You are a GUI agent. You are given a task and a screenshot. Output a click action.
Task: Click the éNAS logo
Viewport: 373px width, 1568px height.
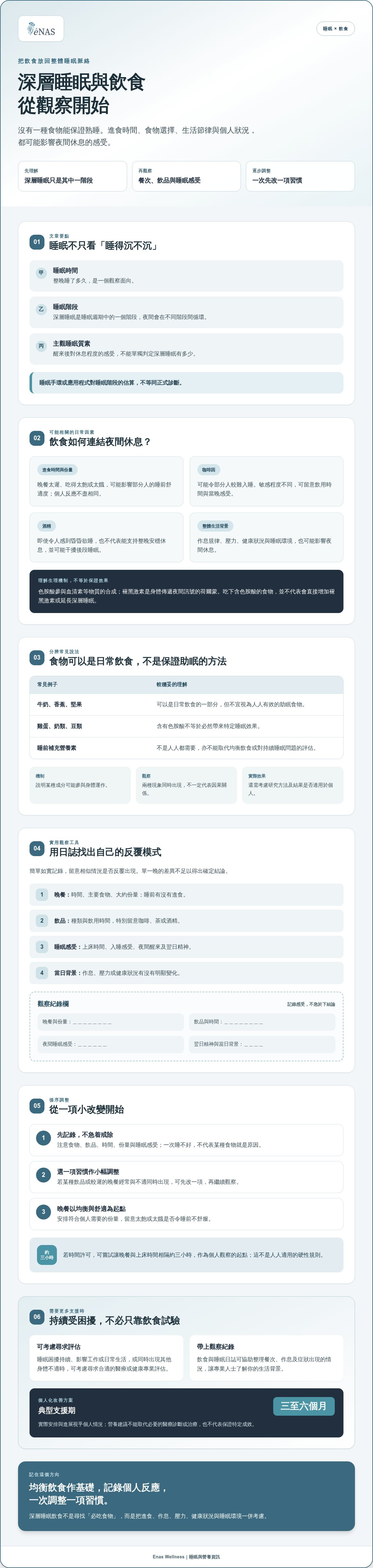[41, 29]
